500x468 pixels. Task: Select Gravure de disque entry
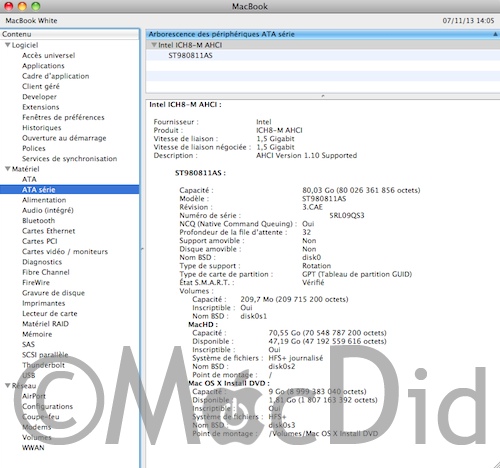[54, 293]
